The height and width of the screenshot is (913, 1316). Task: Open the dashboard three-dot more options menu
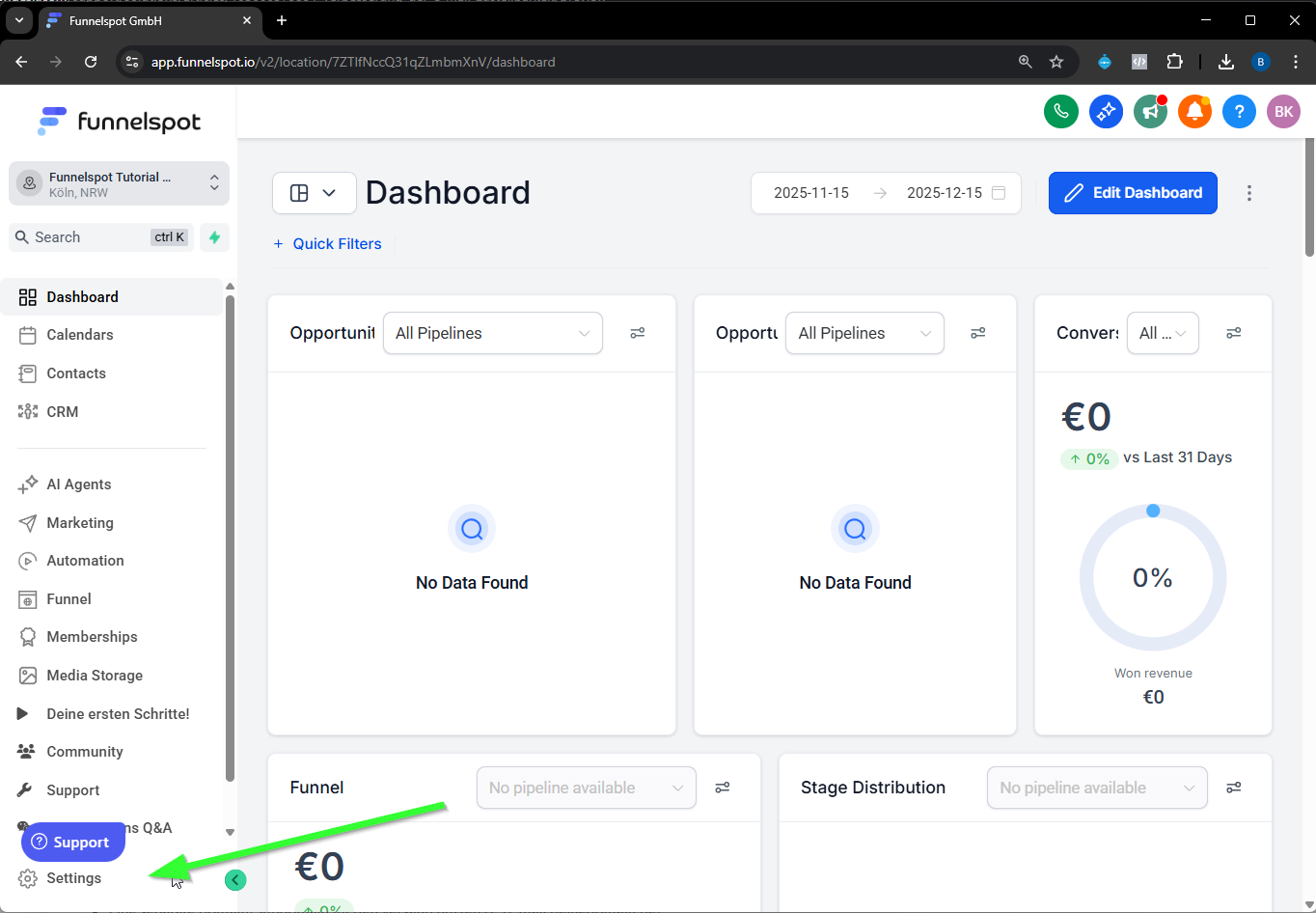(x=1249, y=193)
